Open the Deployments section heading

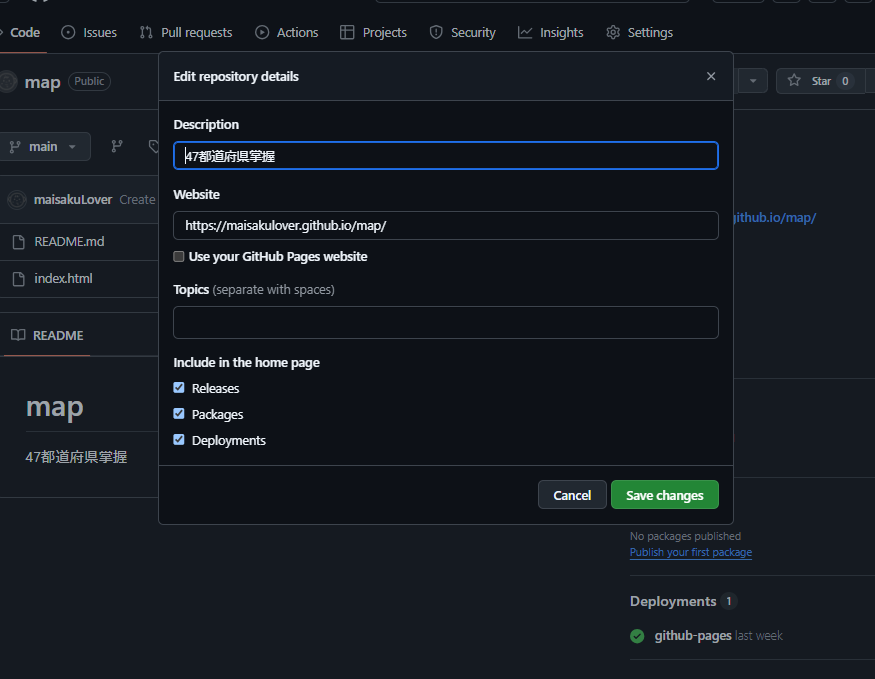[x=673, y=601]
